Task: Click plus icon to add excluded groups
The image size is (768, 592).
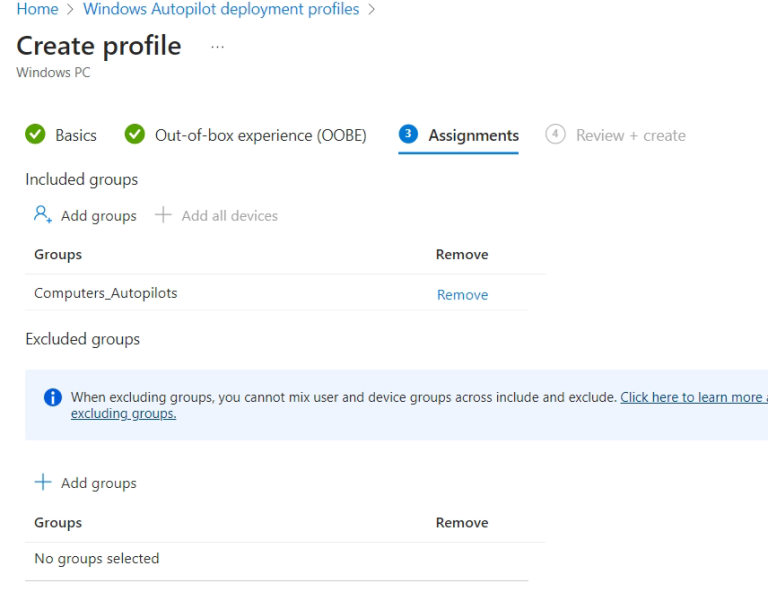Action: (x=43, y=483)
